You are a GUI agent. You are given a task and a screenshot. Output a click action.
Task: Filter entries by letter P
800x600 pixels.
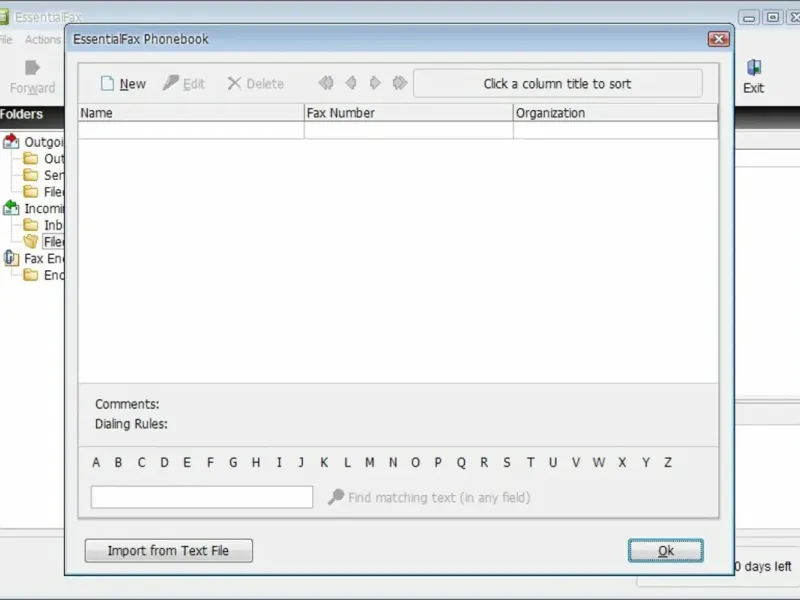click(438, 462)
